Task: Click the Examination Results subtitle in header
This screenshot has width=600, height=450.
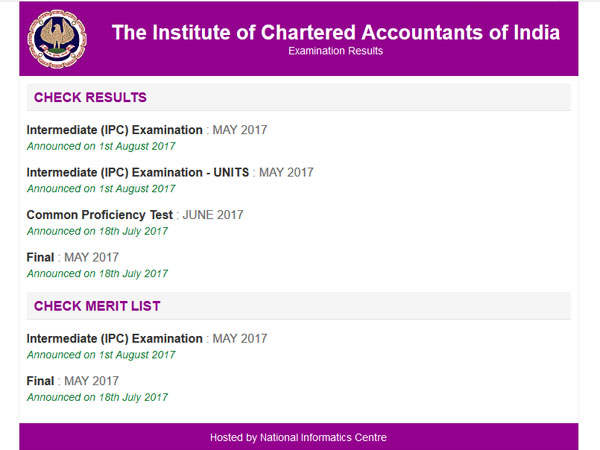Action: (x=335, y=51)
